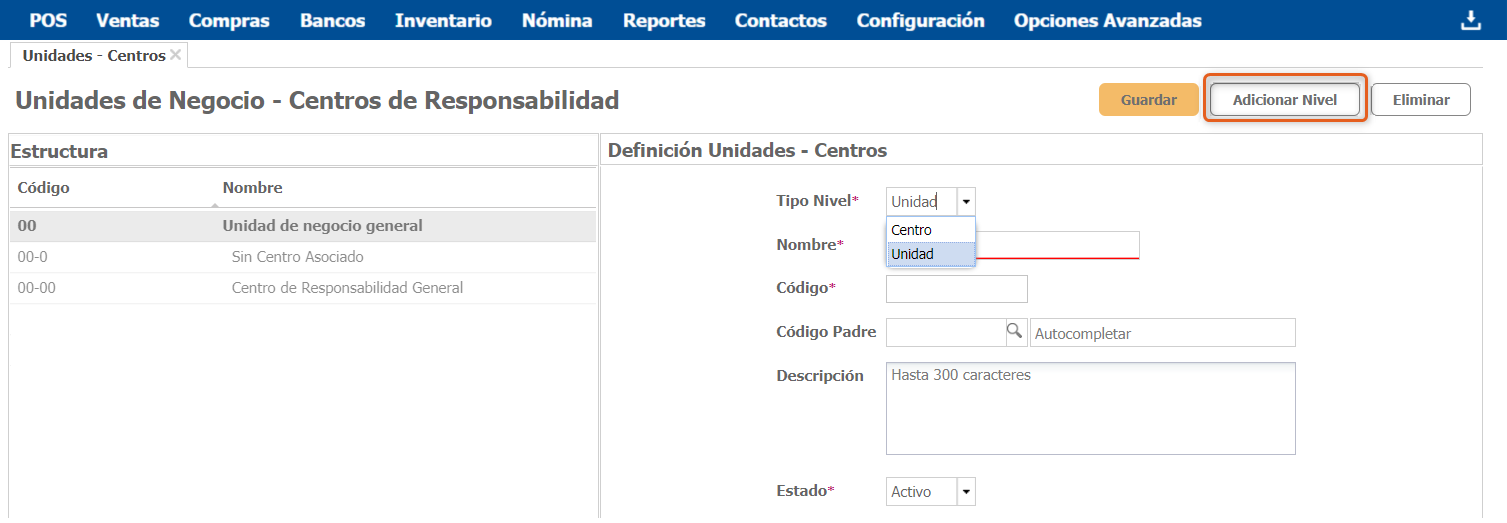Choose Unidad option in the list
The width and height of the screenshot is (1507, 523).
click(x=930, y=254)
